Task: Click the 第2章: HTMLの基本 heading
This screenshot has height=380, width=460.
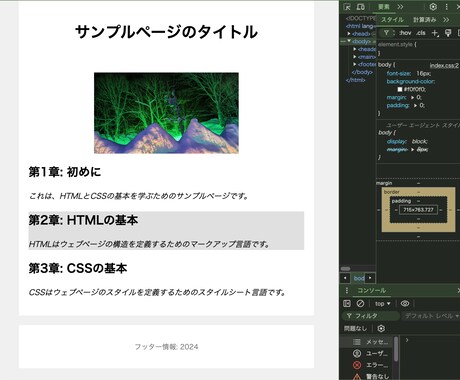Action: pyautogui.click(x=83, y=220)
